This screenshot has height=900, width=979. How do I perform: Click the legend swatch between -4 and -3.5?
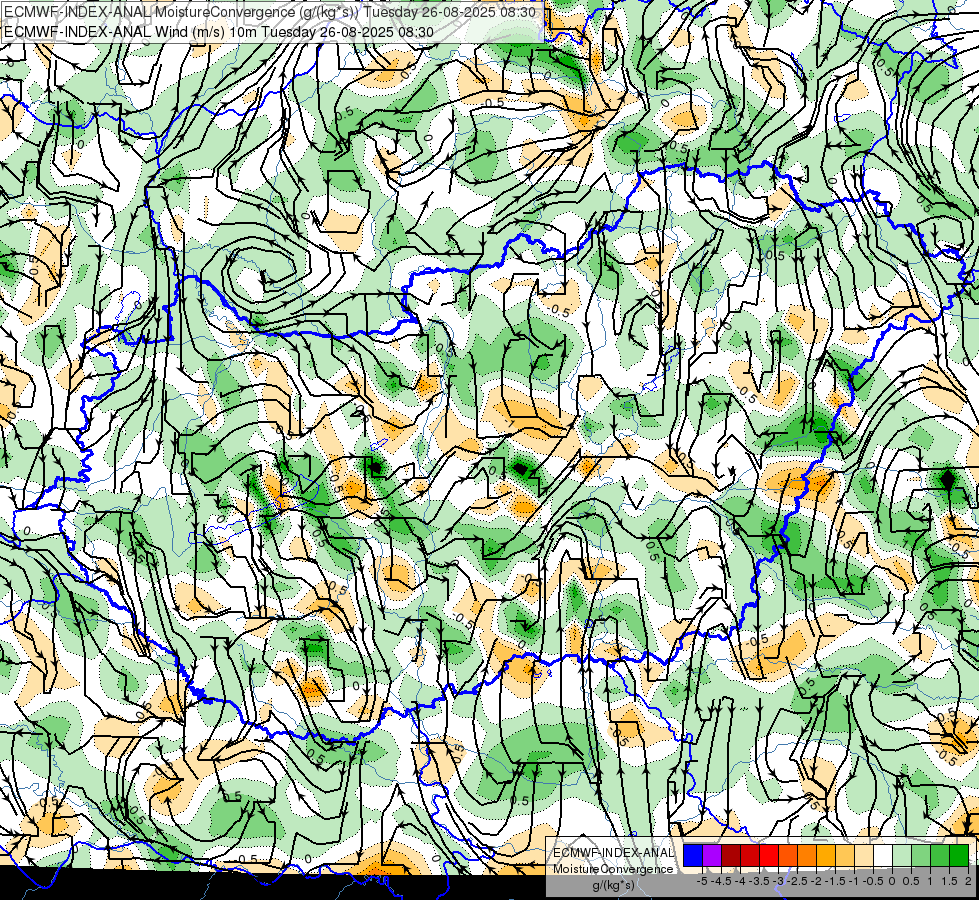coord(750,855)
